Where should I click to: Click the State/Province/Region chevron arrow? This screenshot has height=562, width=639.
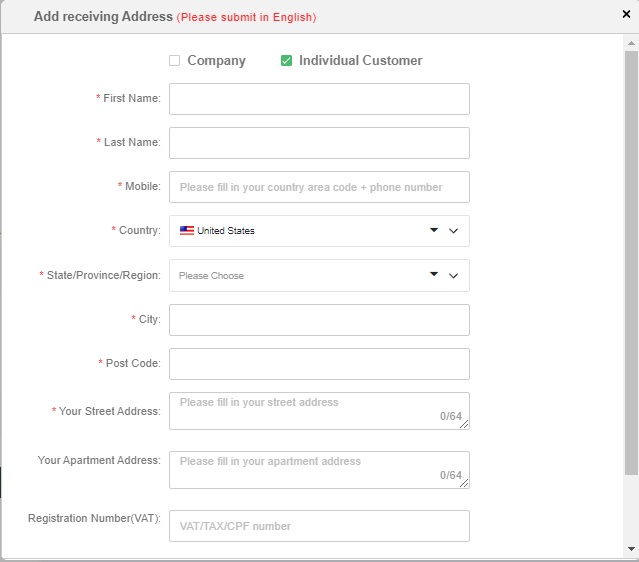(x=454, y=276)
